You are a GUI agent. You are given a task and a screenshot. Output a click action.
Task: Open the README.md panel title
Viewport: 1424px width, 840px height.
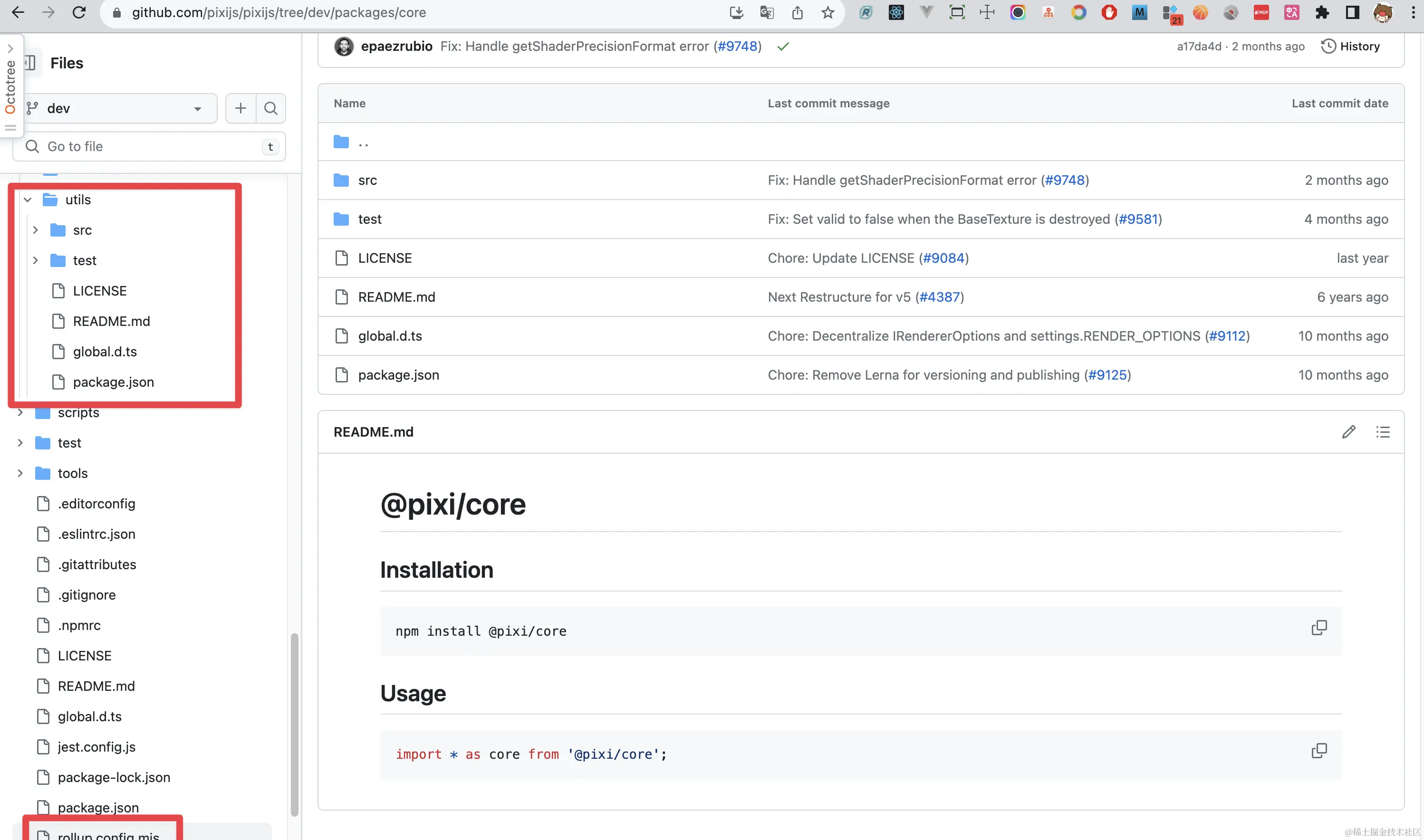tap(374, 432)
